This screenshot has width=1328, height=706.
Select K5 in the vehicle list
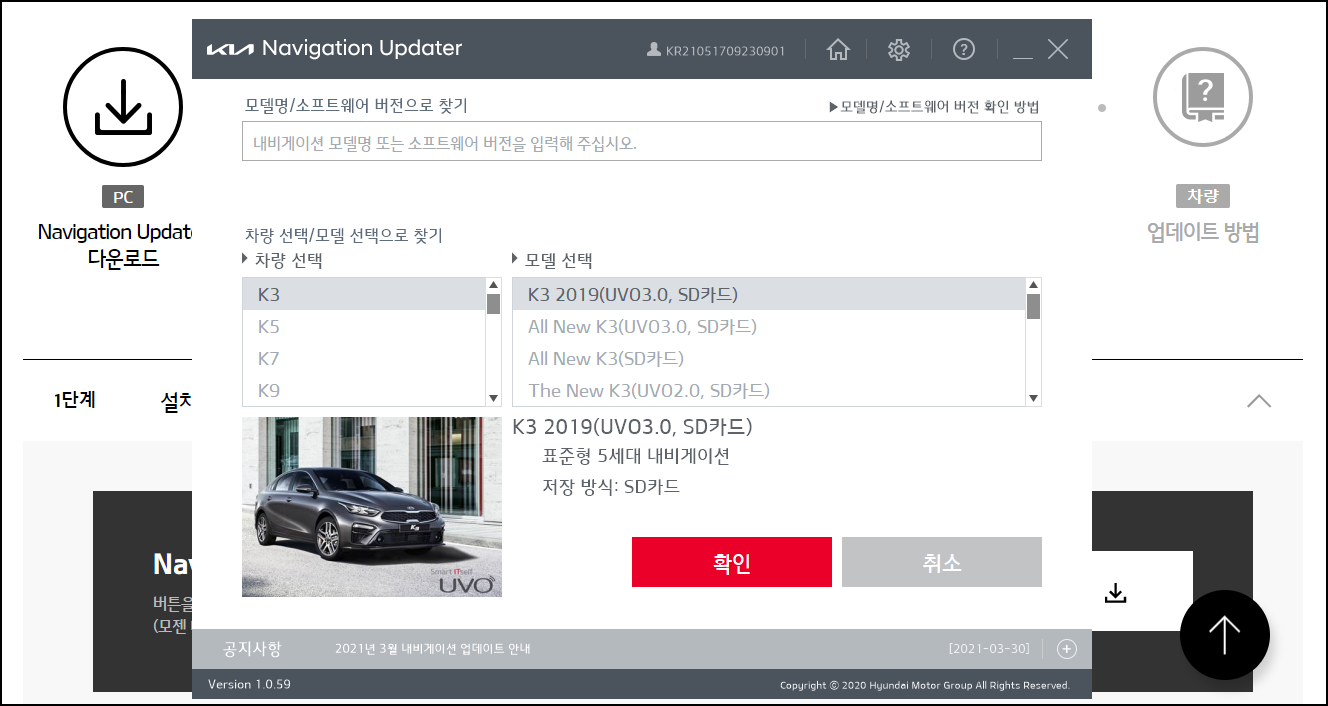click(x=364, y=327)
